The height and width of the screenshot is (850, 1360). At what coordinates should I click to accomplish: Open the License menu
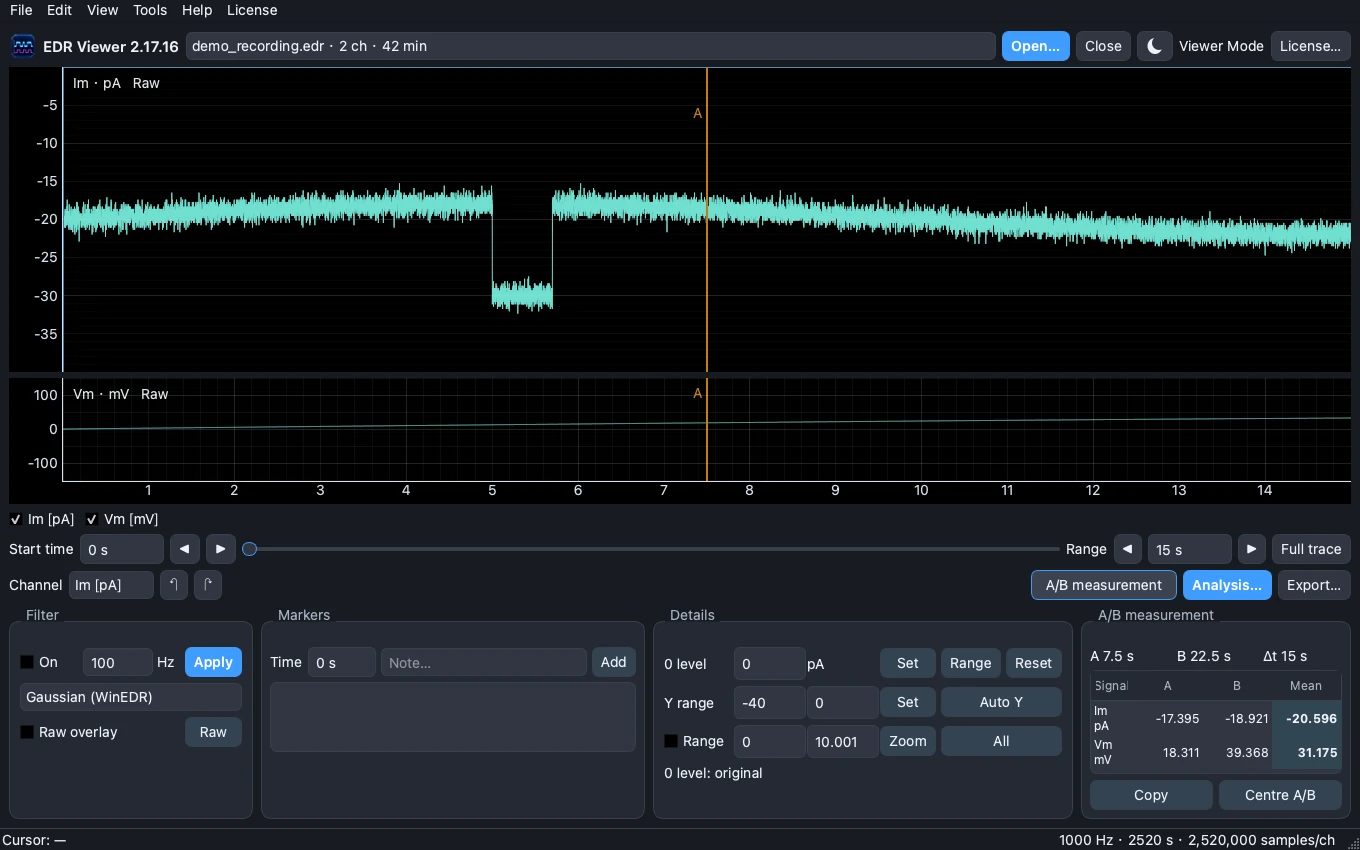click(252, 10)
